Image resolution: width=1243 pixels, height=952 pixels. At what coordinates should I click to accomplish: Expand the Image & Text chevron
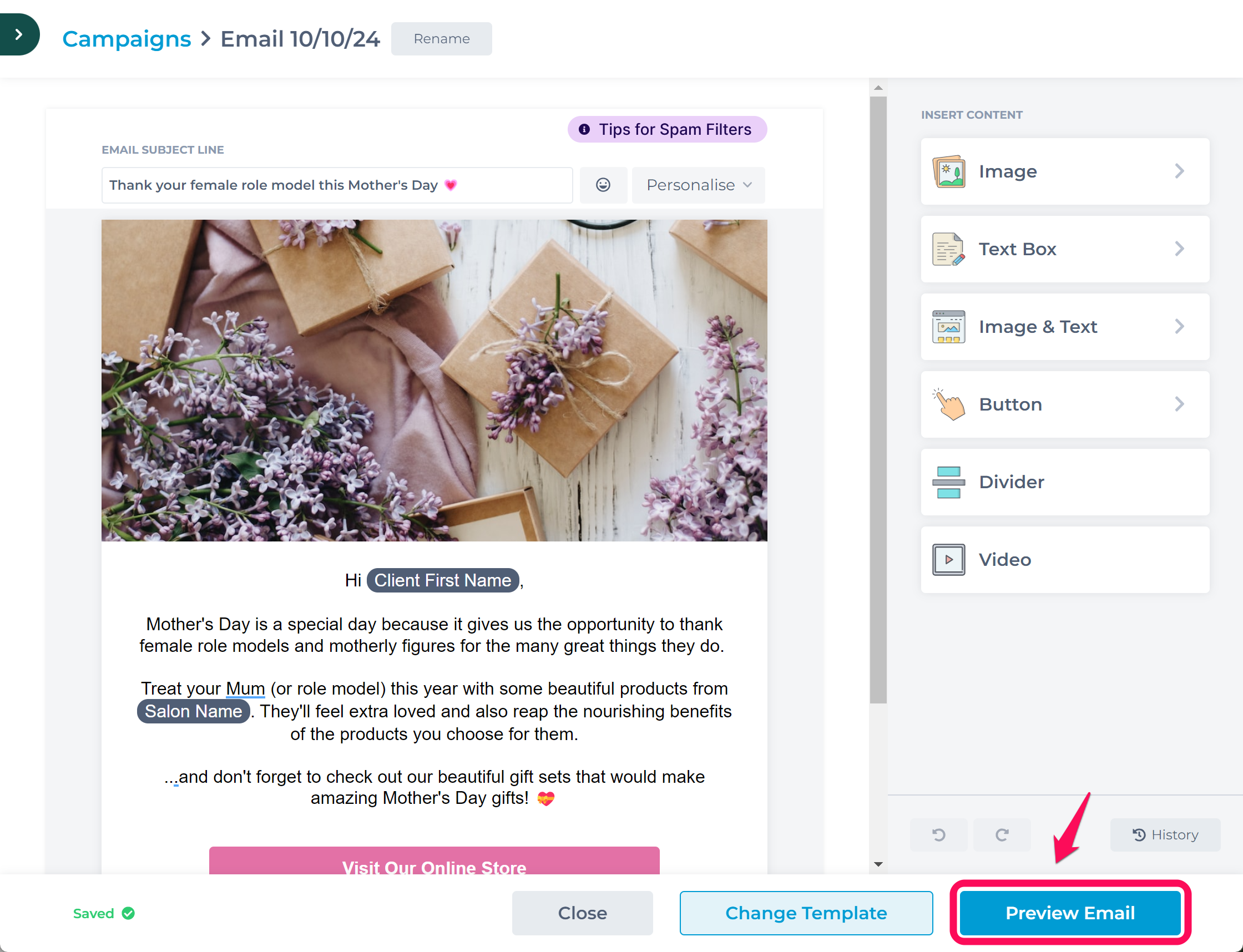click(1180, 326)
